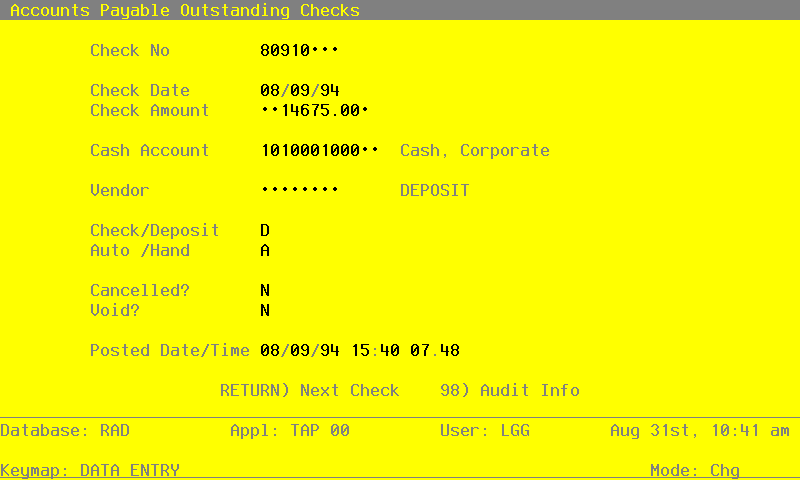Click the User: LGG status entry

[x=485, y=431]
